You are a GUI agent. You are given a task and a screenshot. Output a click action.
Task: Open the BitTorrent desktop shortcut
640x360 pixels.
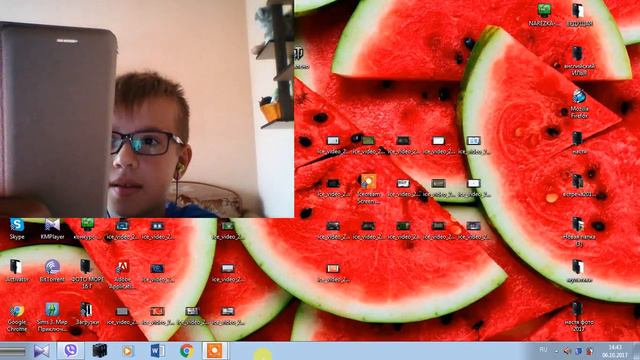(52, 271)
